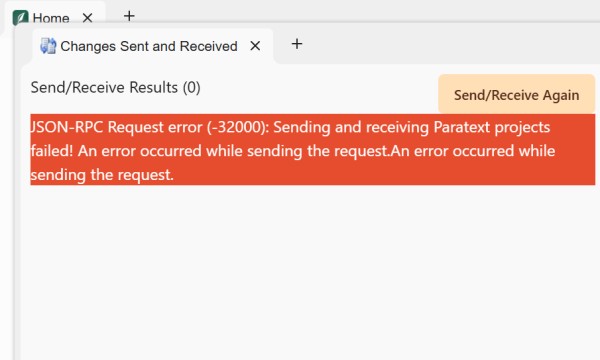Click the Send/Receive Again button
This screenshot has width=600, height=360.
517,94
